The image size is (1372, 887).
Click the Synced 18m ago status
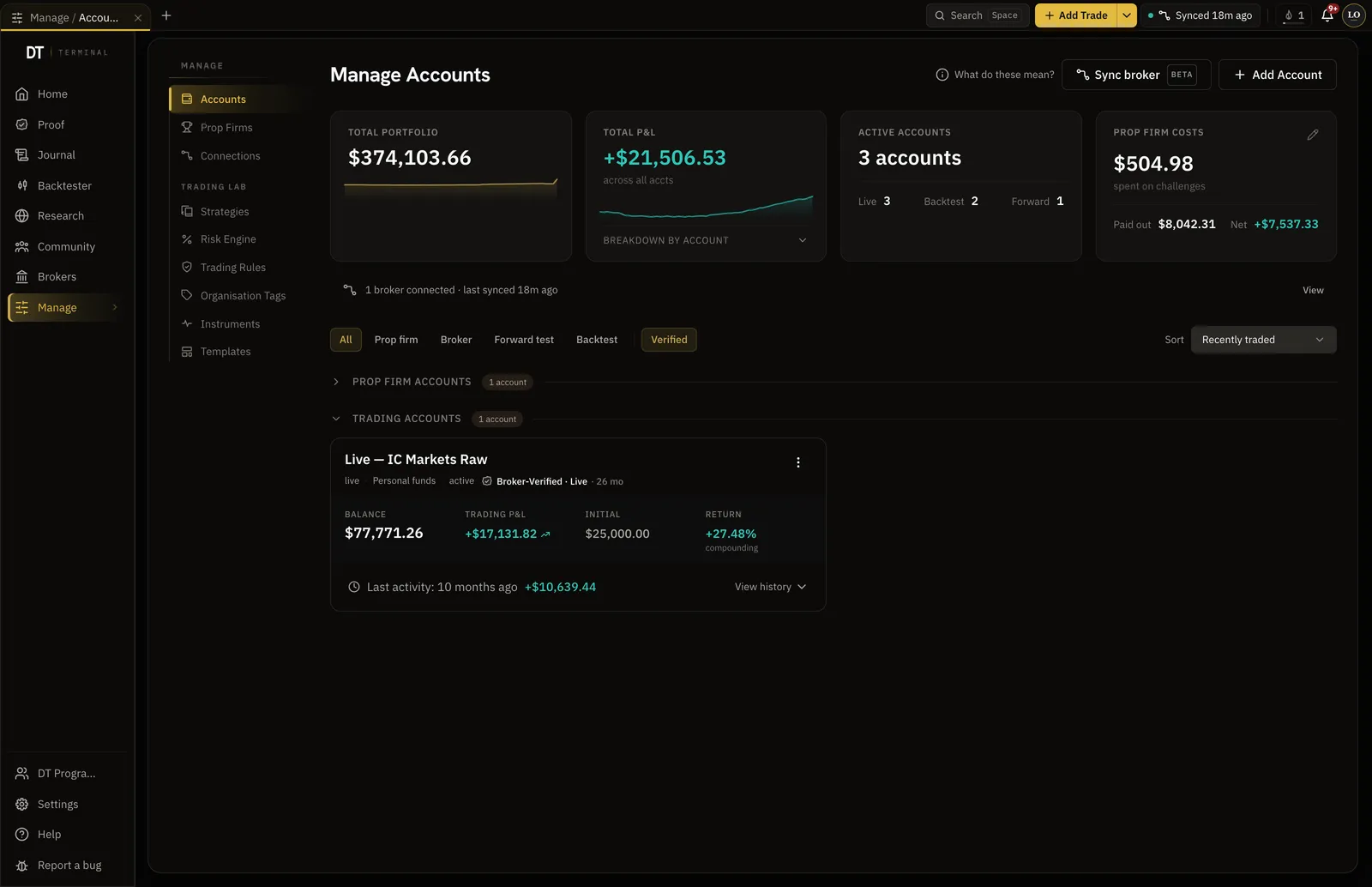(1200, 15)
